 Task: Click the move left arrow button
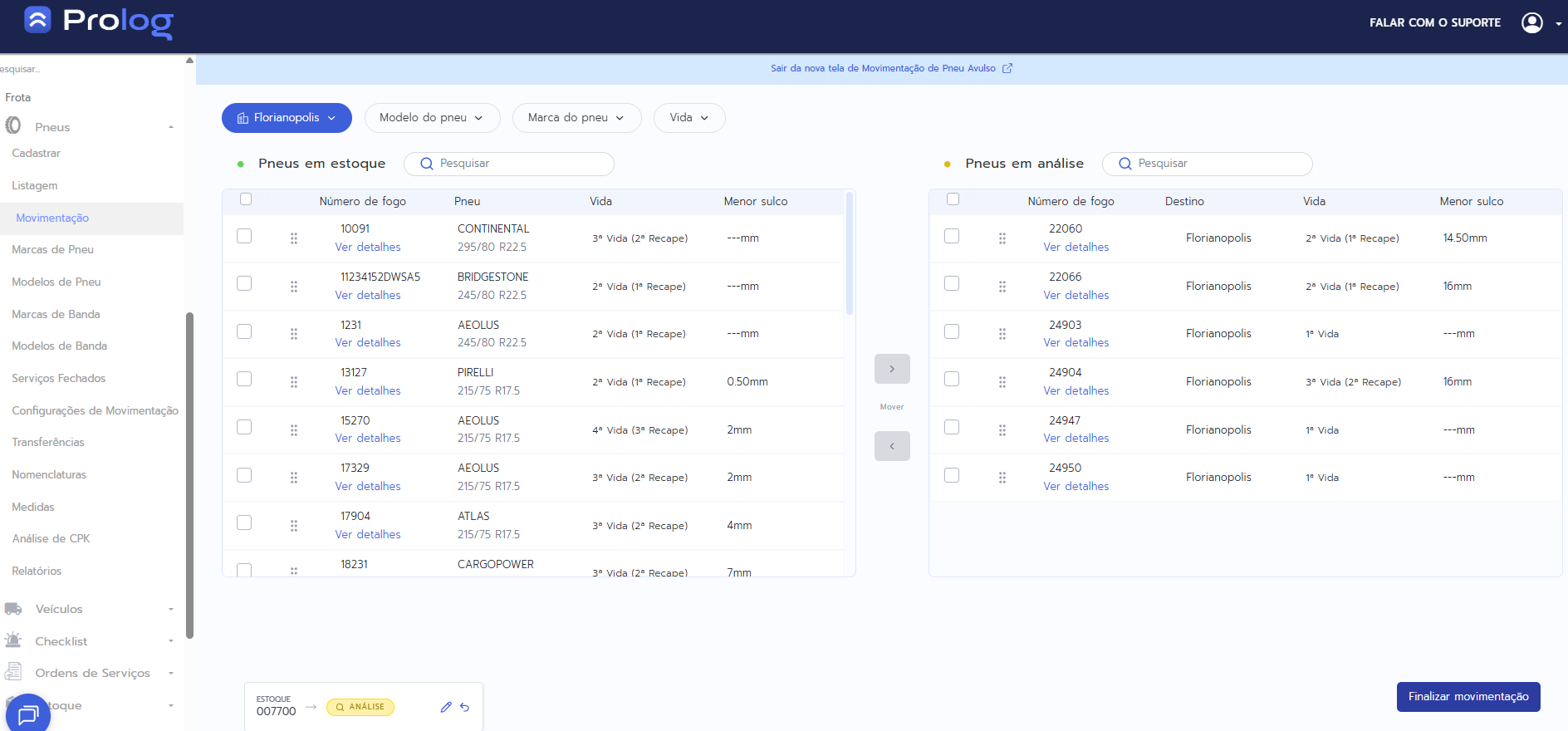pyautogui.click(x=892, y=446)
